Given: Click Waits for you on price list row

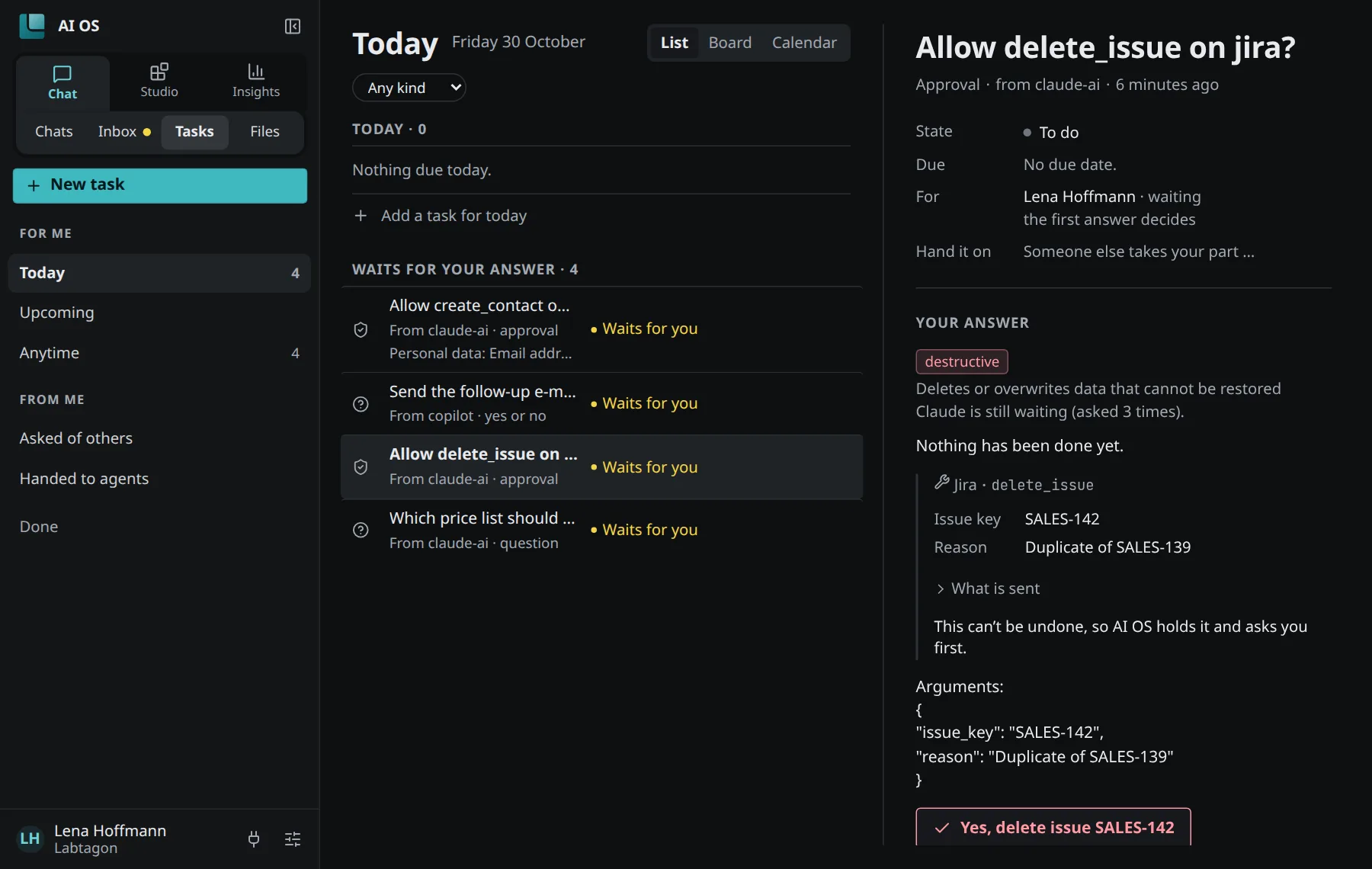Looking at the screenshot, I should pyautogui.click(x=644, y=530).
